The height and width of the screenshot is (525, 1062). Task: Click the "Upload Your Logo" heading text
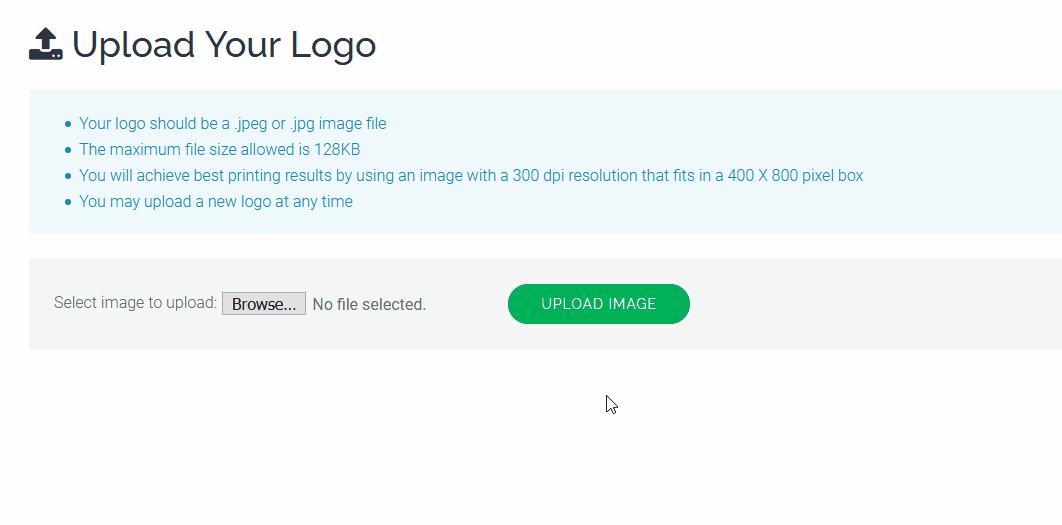(x=224, y=45)
